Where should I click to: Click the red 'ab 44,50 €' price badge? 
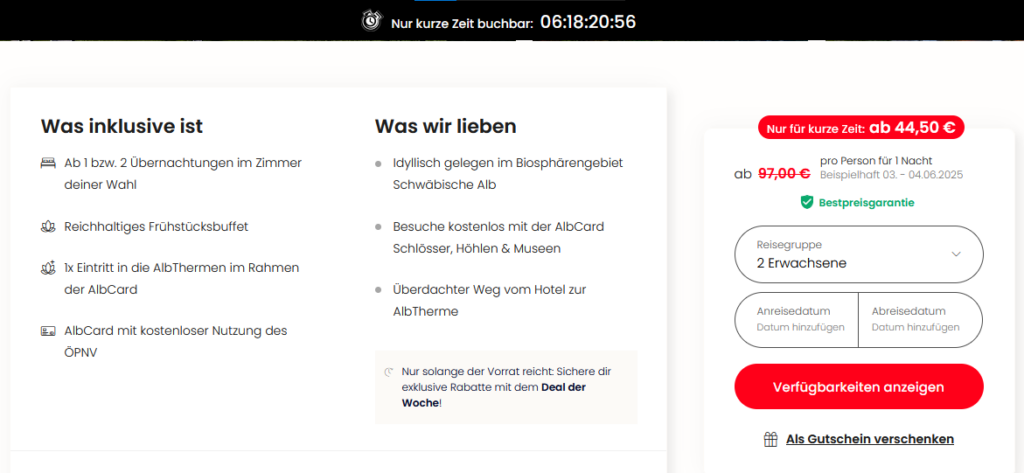[861, 127]
